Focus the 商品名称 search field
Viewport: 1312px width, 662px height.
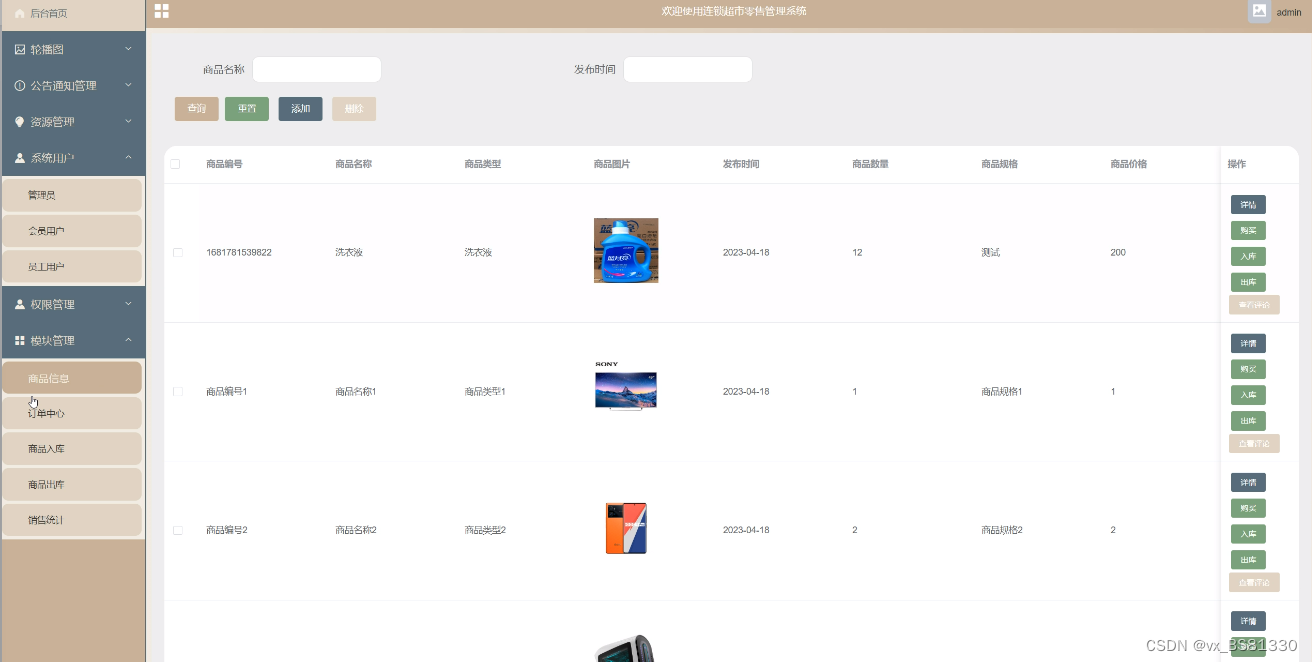pyautogui.click(x=317, y=69)
